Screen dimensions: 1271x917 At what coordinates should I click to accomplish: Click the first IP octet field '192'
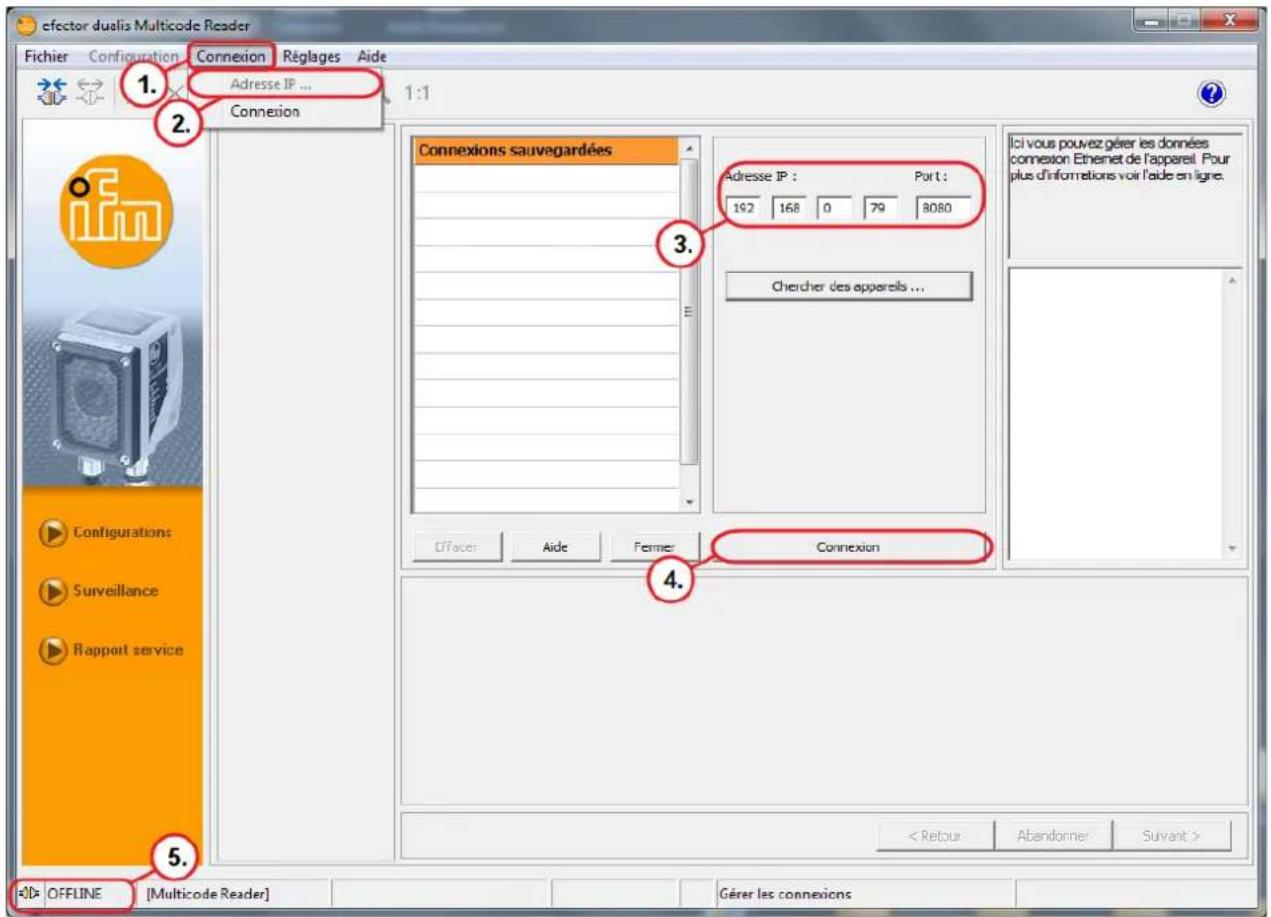745,211
